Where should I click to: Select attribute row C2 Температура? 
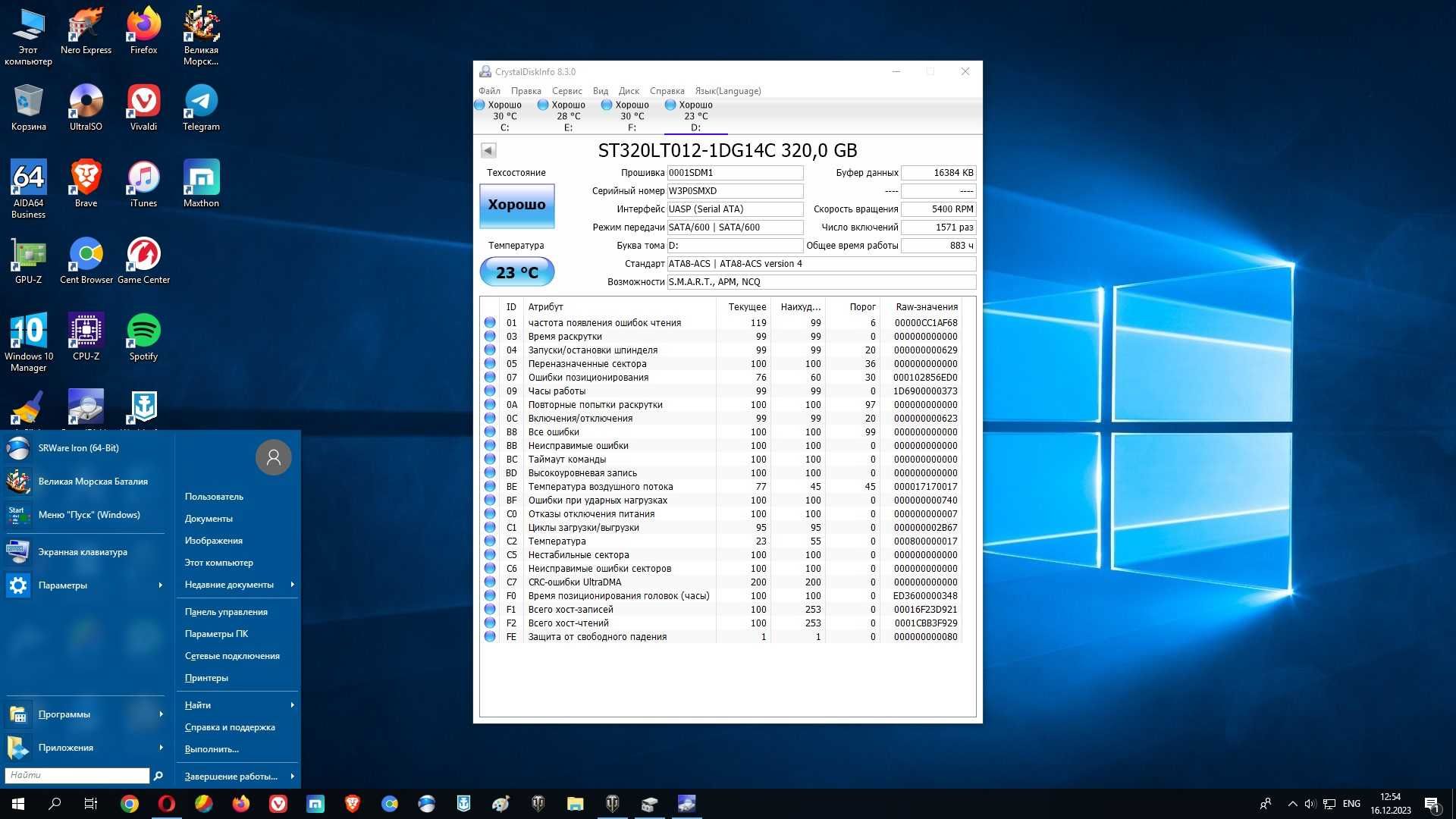pyautogui.click(x=721, y=541)
